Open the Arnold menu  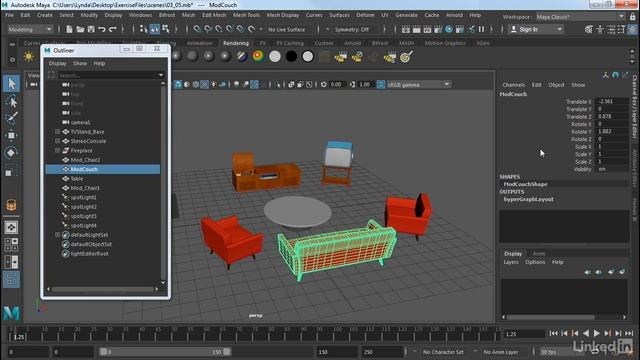454,15
